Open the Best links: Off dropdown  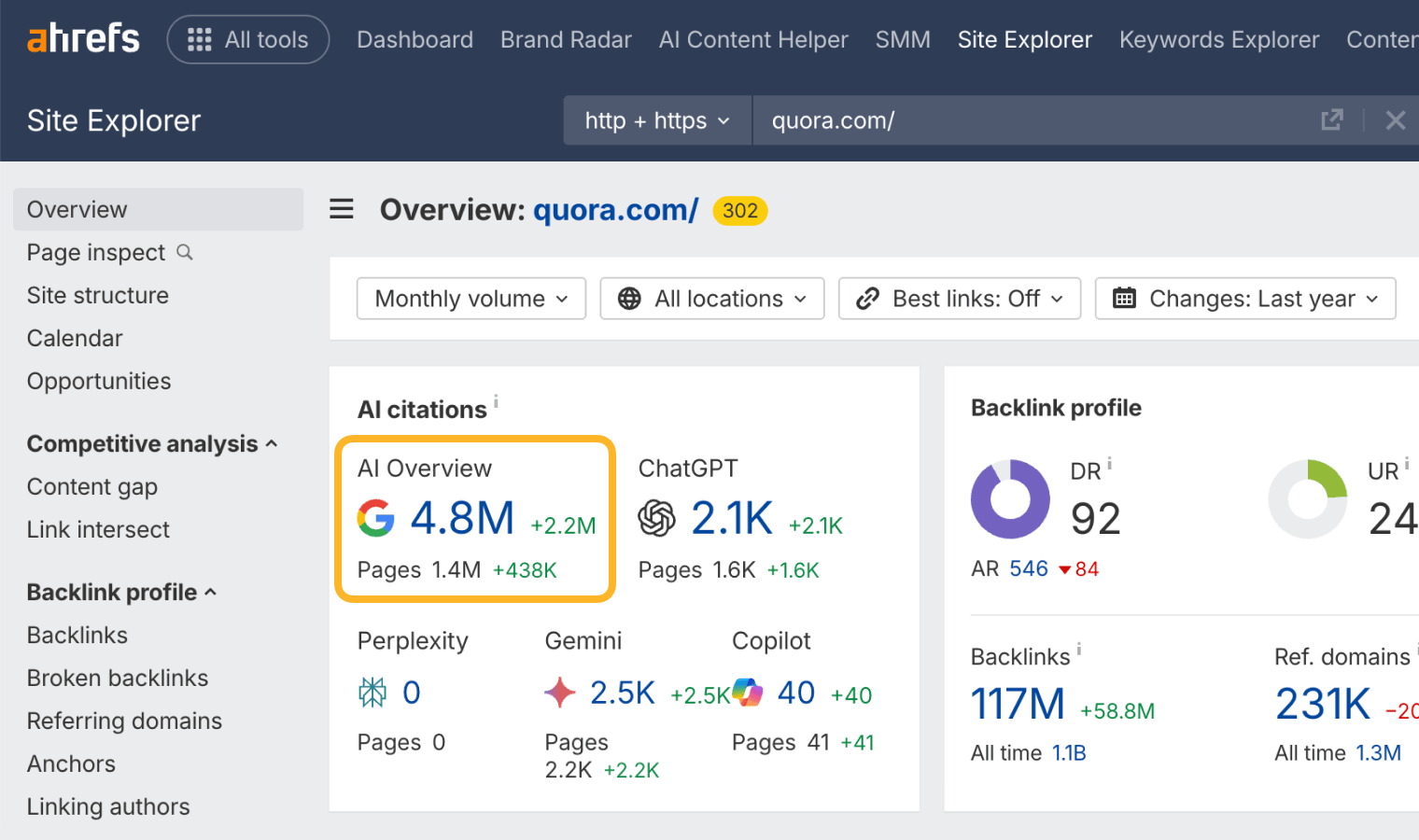960,299
